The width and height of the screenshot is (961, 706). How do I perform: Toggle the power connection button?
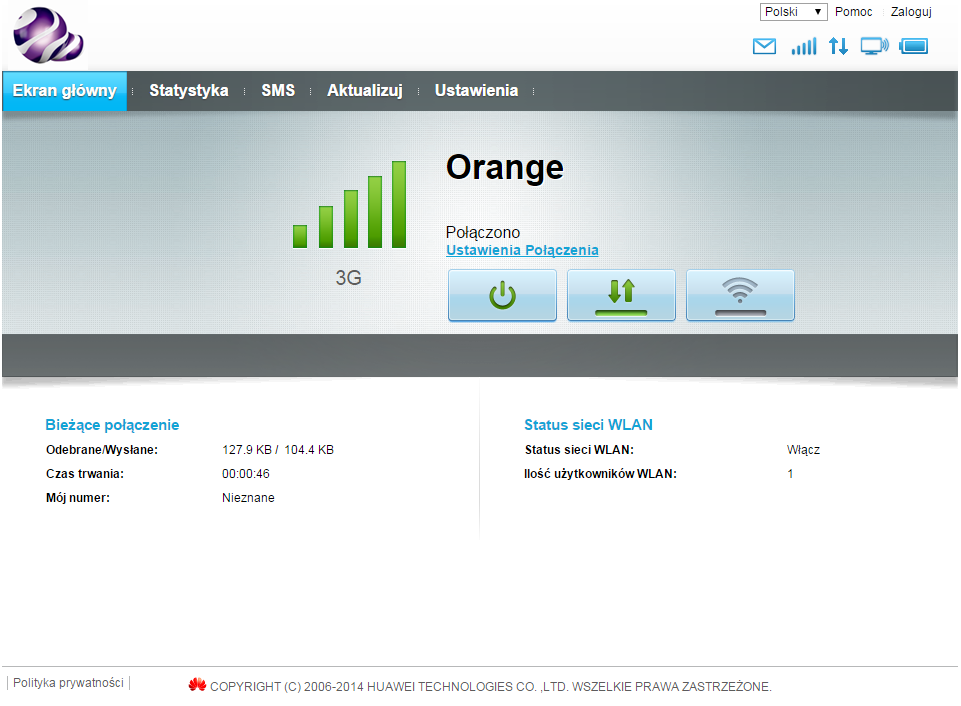click(502, 295)
